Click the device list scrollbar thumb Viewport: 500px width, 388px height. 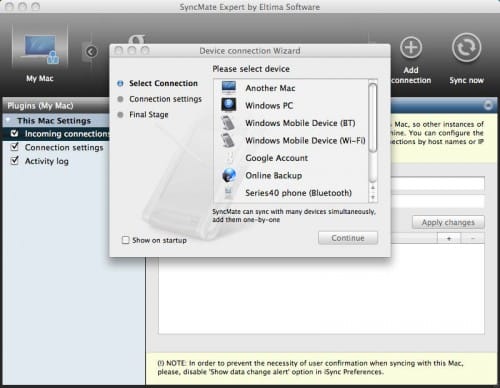coord(373,118)
